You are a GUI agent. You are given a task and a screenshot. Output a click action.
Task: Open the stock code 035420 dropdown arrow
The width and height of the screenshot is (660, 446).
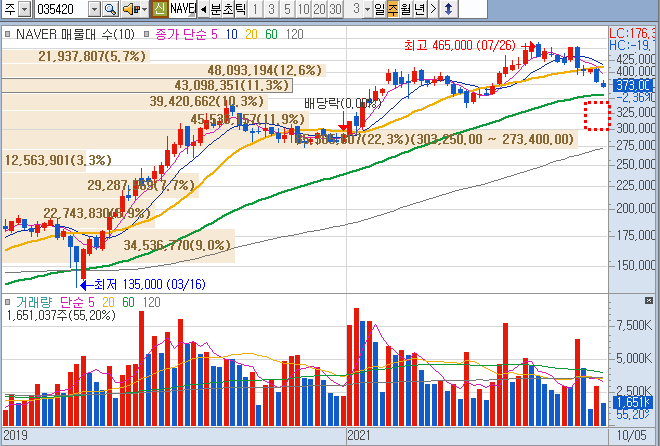95,9
